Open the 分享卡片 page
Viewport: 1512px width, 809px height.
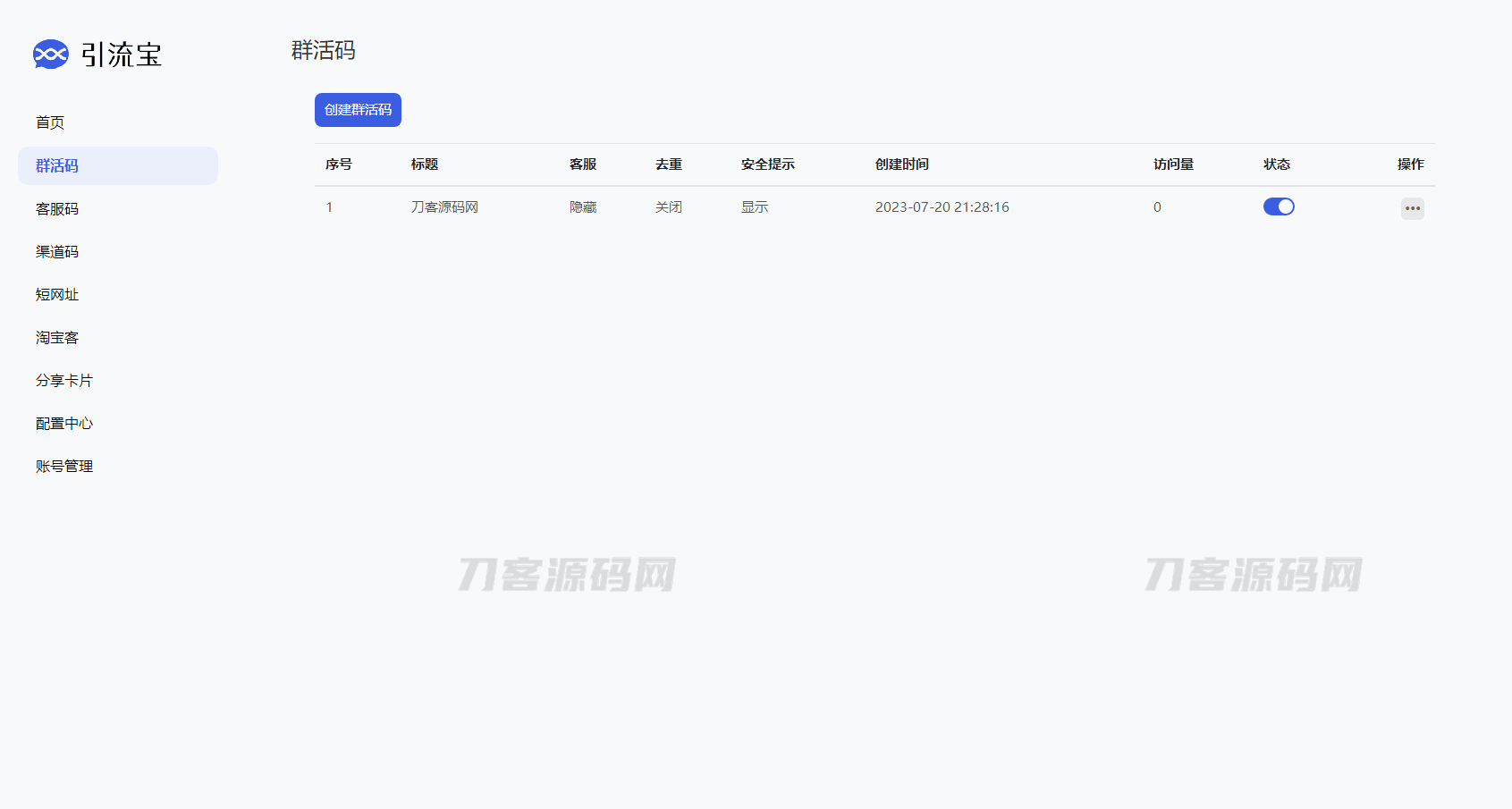[64, 381]
